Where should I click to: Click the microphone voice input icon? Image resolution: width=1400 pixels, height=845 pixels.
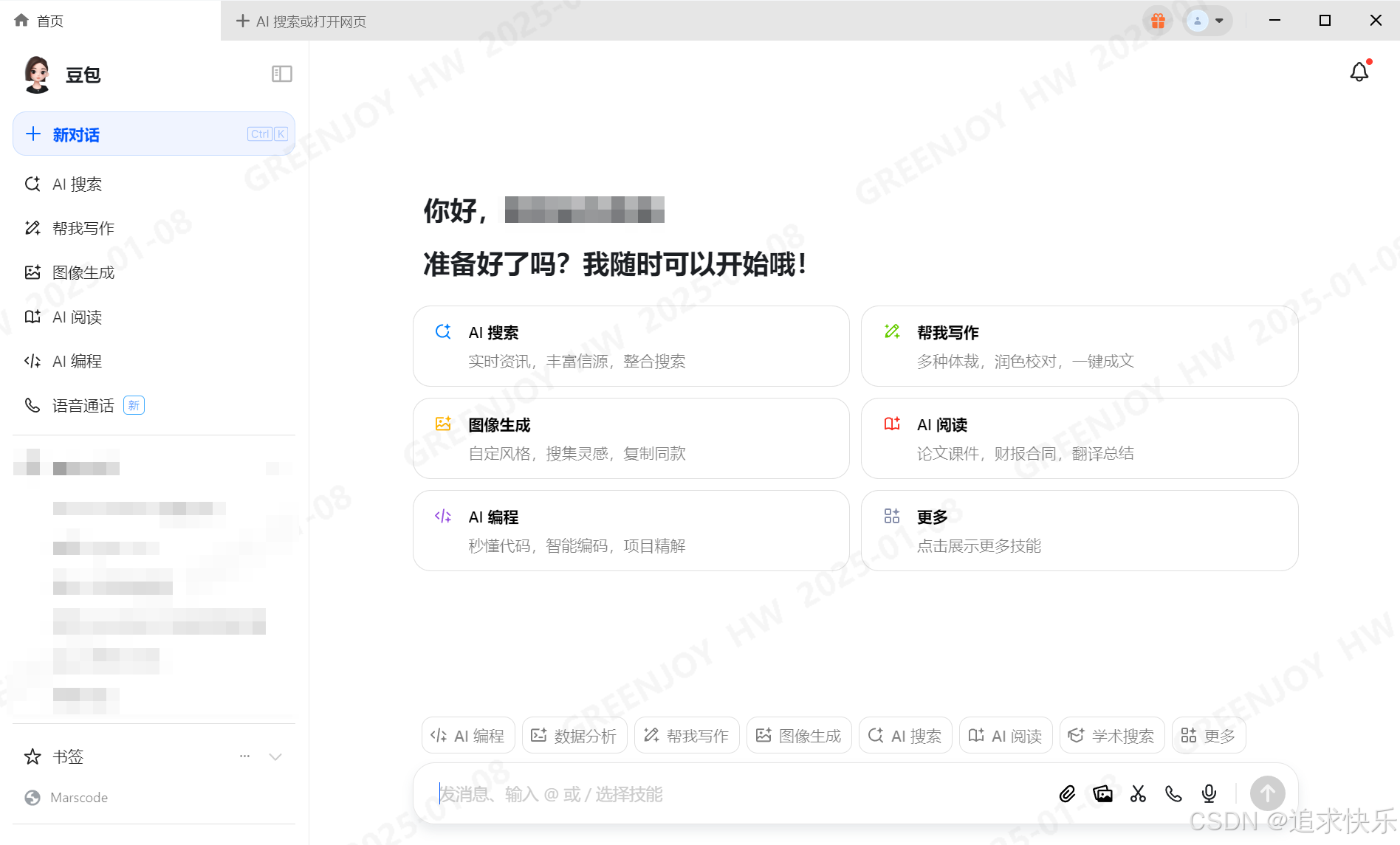[1209, 794]
